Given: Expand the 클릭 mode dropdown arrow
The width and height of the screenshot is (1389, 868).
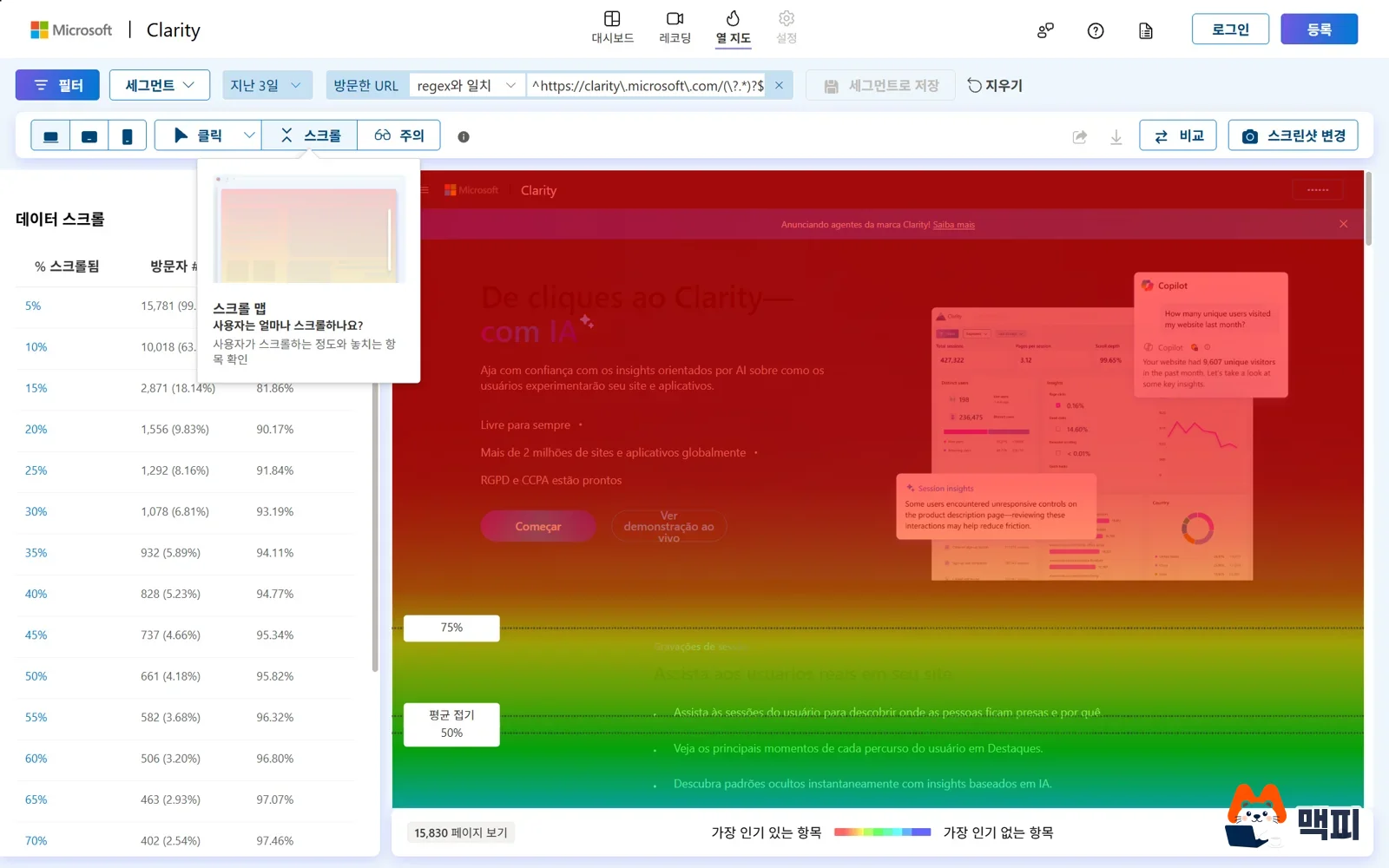Looking at the screenshot, I should pos(249,135).
